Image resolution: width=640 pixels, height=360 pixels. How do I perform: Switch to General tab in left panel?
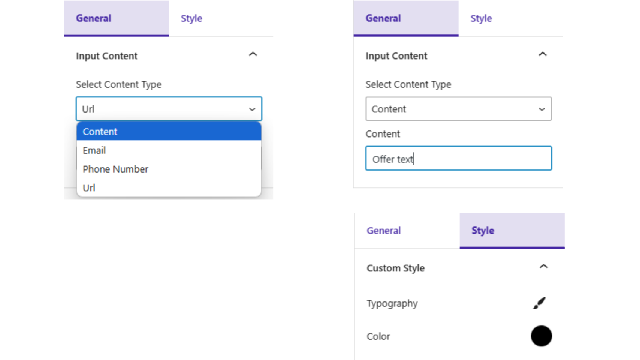click(x=116, y=18)
